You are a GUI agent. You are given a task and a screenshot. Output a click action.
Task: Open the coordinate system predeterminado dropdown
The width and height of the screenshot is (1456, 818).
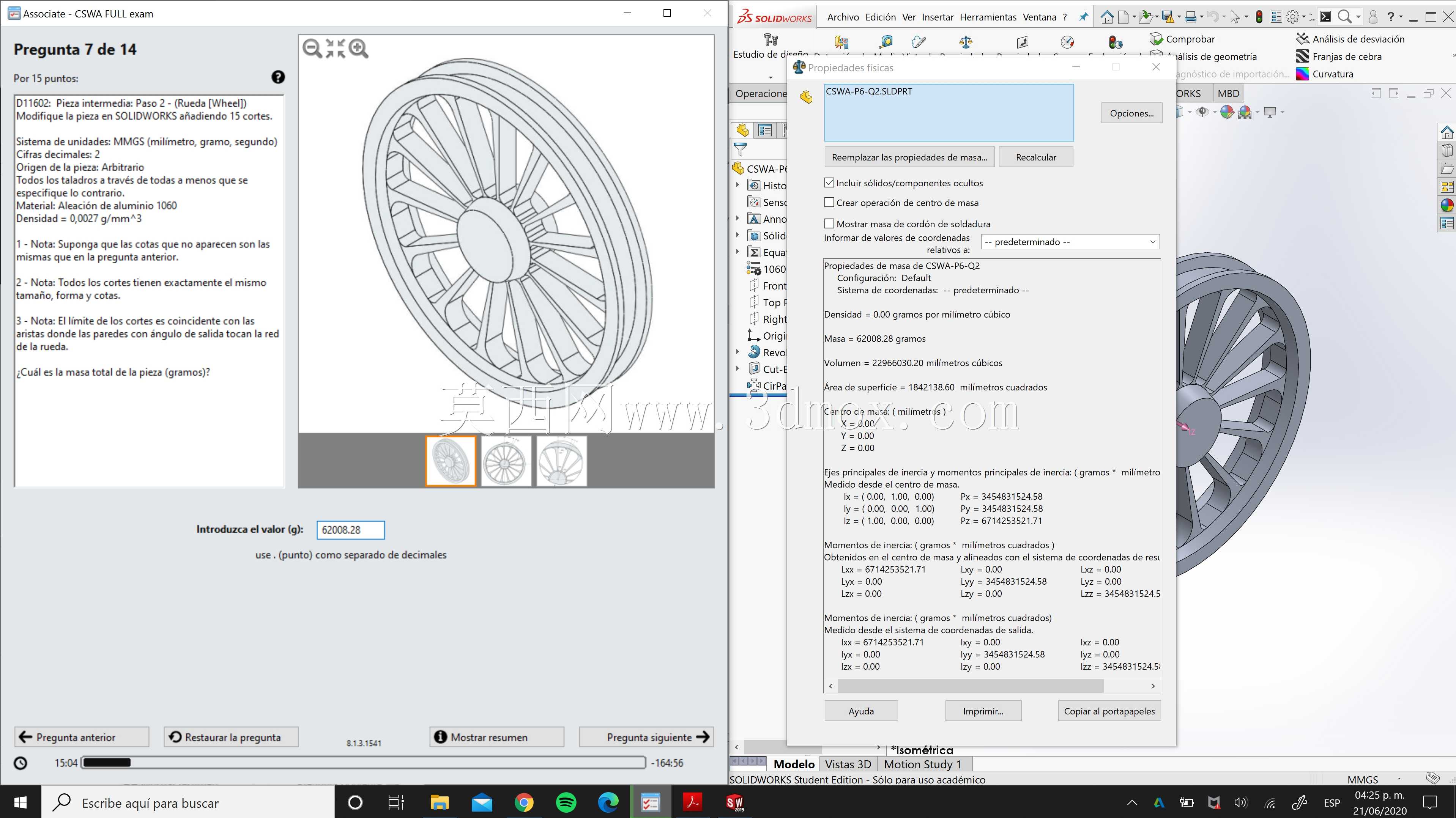[1070, 242]
